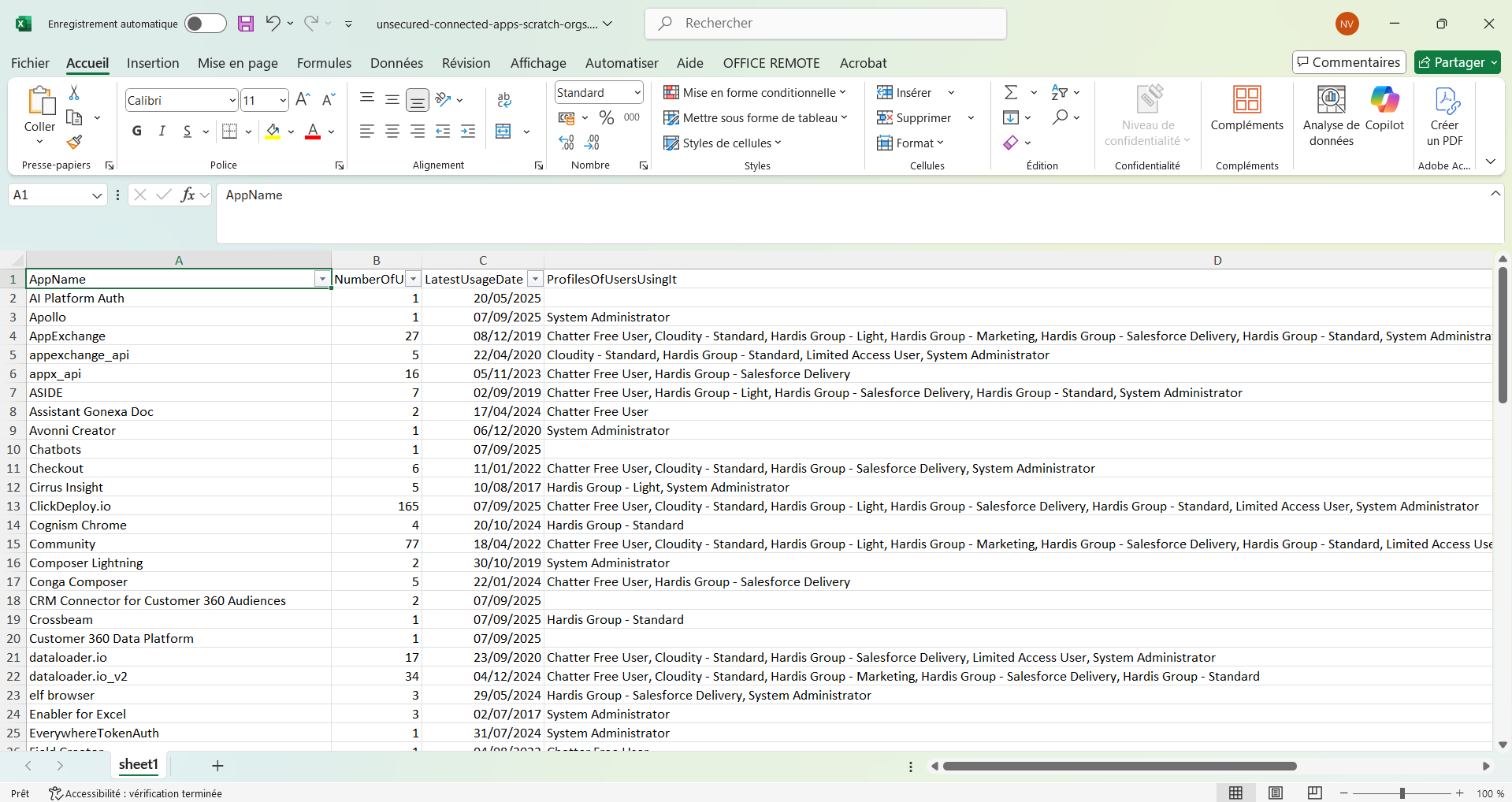Click the red font color swatch
Viewport: 1512px width, 802px height.
click(x=313, y=132)
